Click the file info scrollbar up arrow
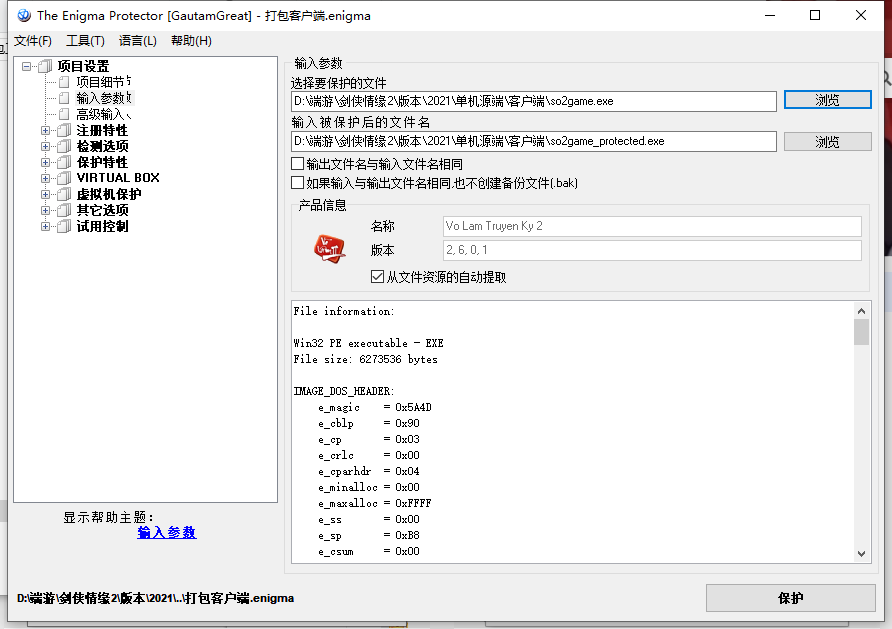This screenshot has height=629, width=892. point(861,311)
